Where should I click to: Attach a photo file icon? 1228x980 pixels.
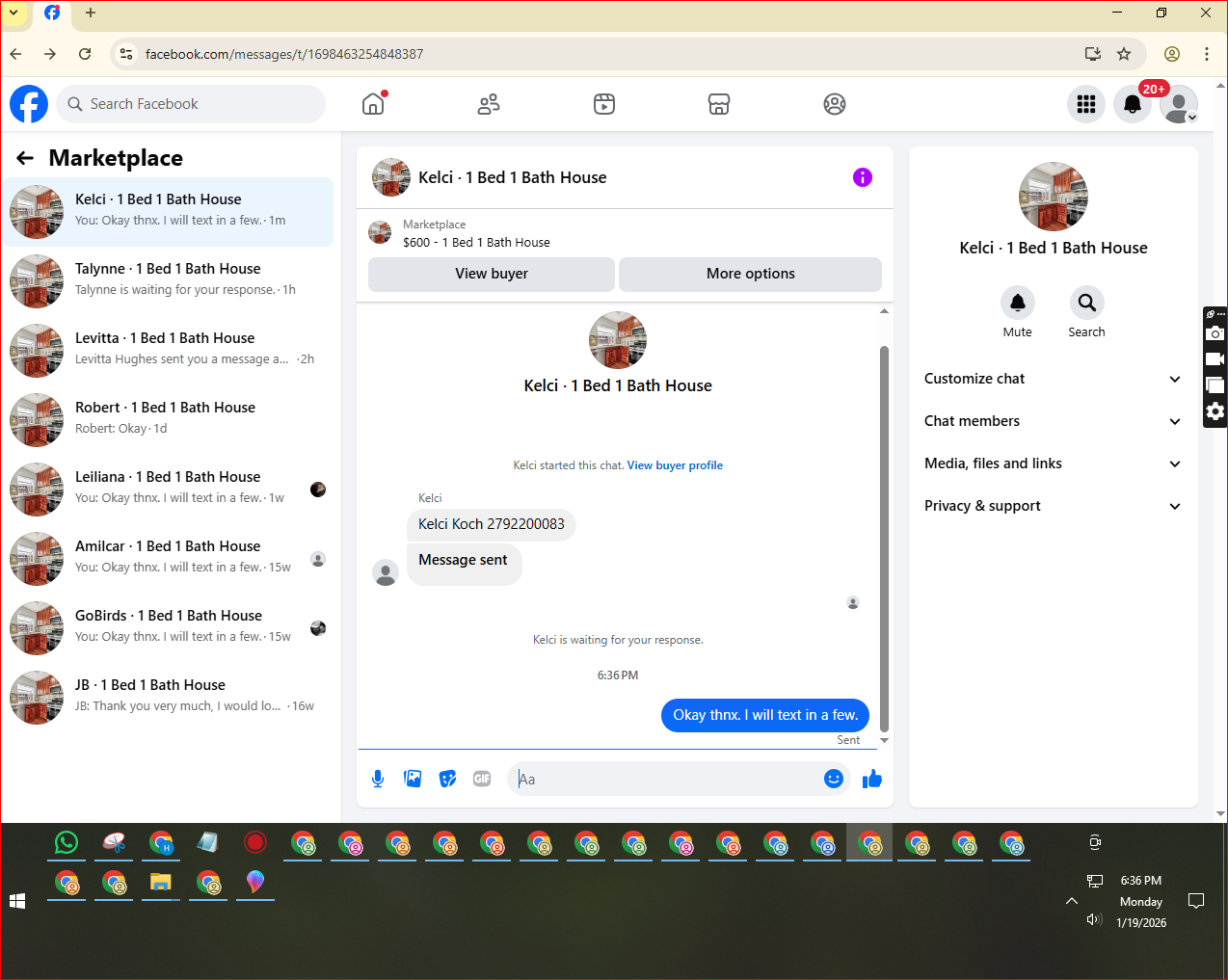413,779
